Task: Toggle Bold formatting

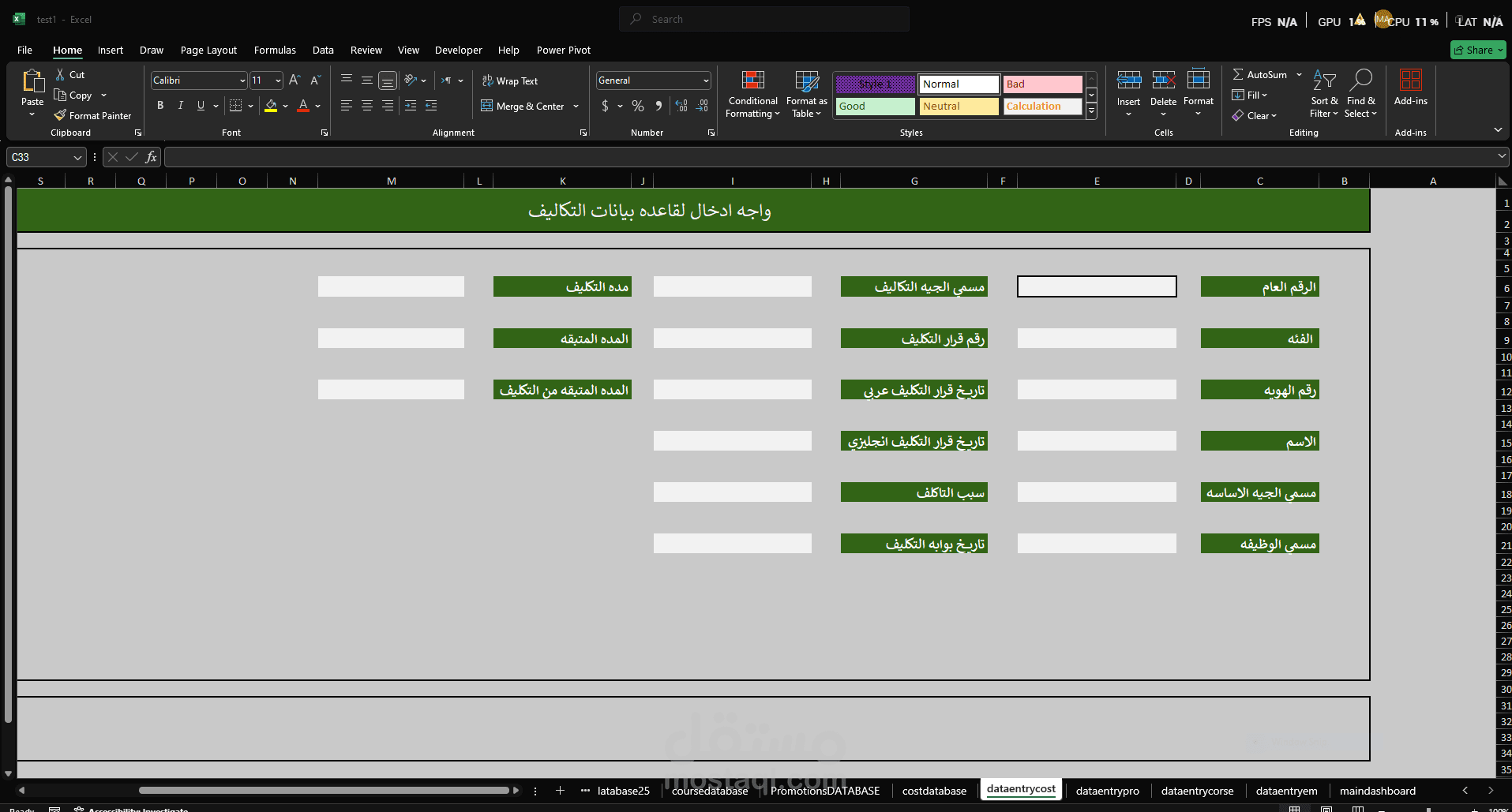Action: tap(160, 106)
